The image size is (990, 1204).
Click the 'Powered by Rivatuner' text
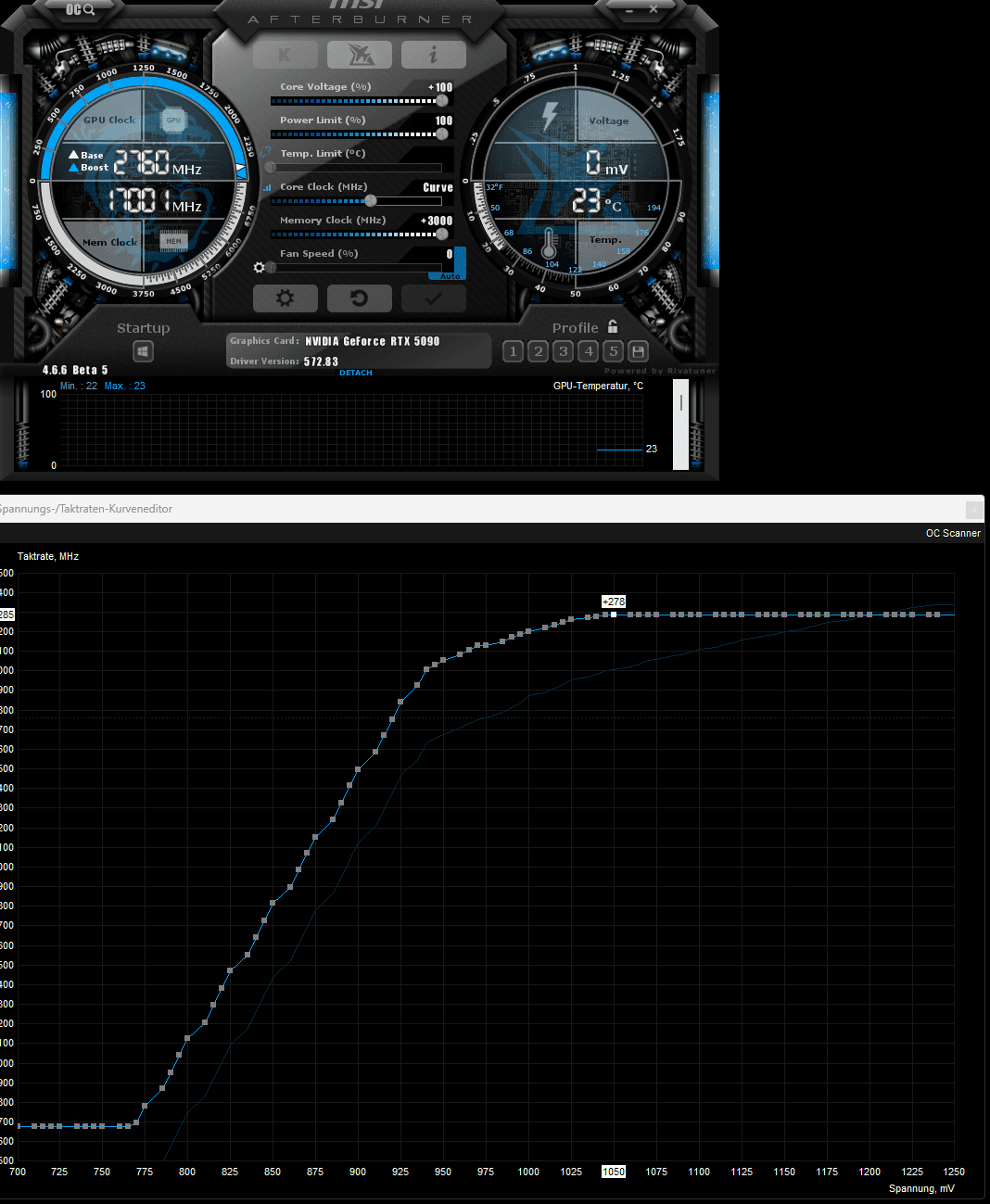(660, 371)
